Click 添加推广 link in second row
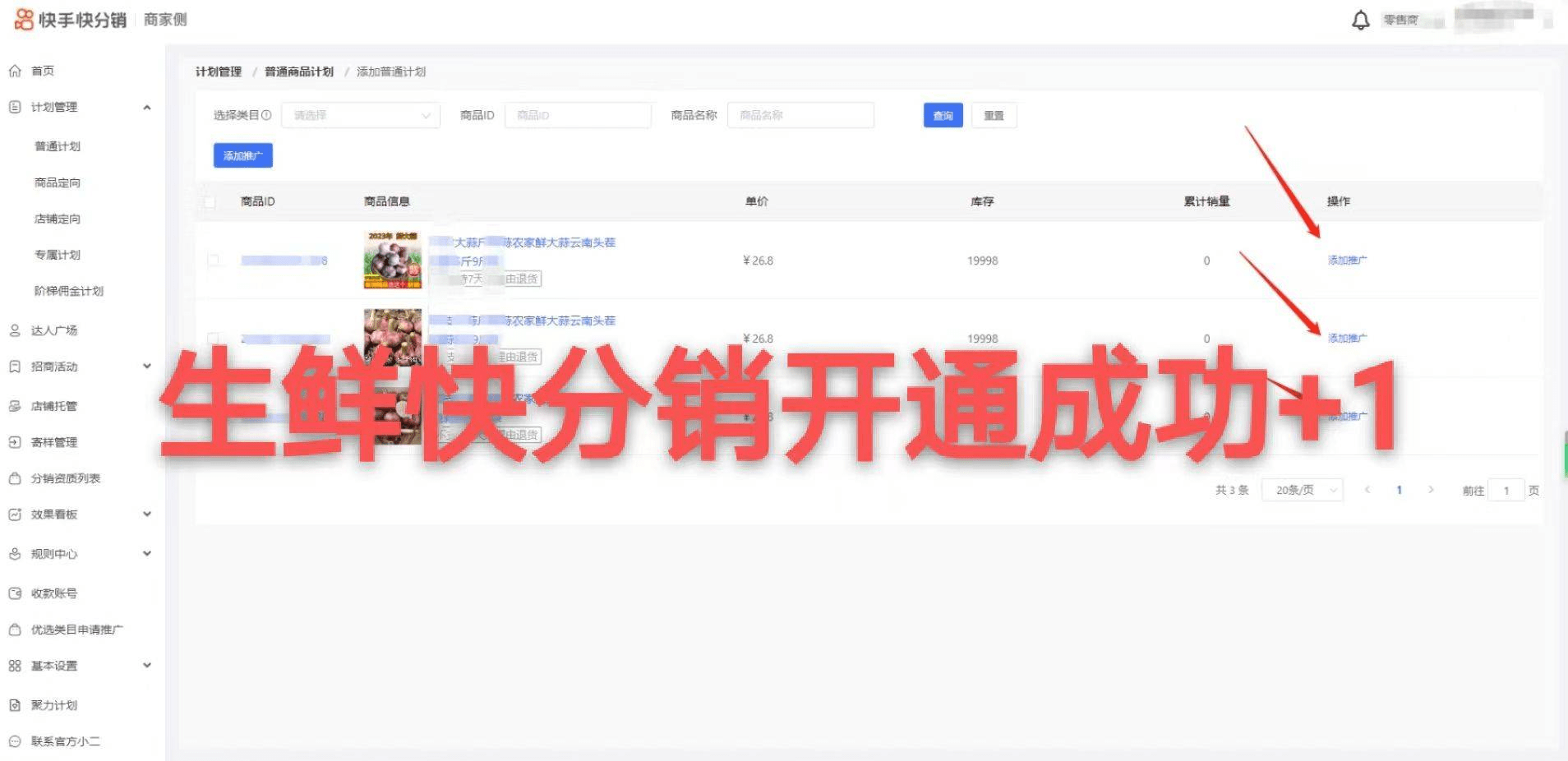 [1348, 339]
